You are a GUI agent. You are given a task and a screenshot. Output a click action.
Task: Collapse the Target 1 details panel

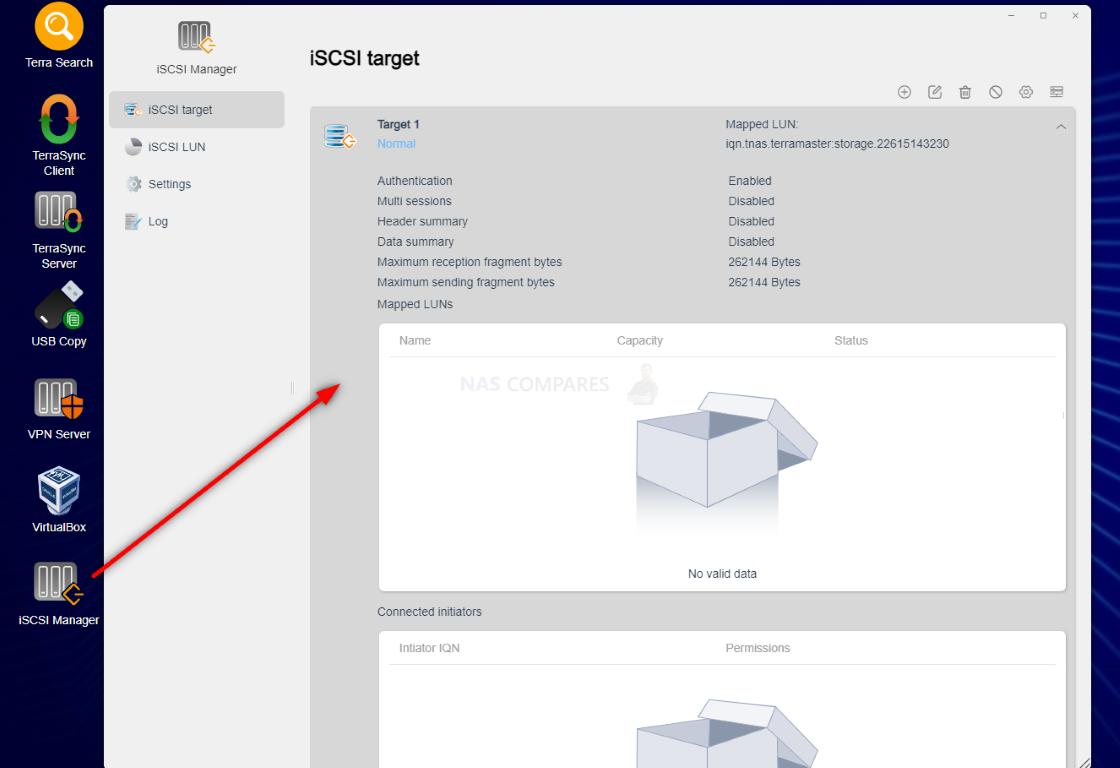[1061, 126]
